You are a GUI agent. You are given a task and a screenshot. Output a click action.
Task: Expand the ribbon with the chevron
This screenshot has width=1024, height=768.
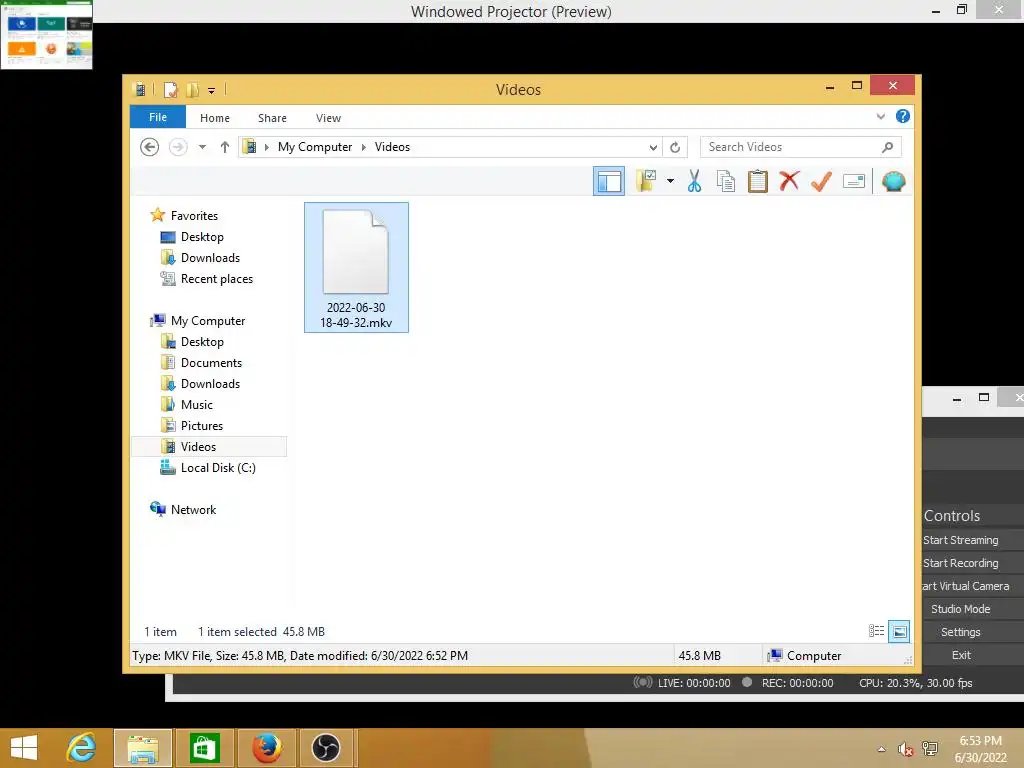point(880,117)
